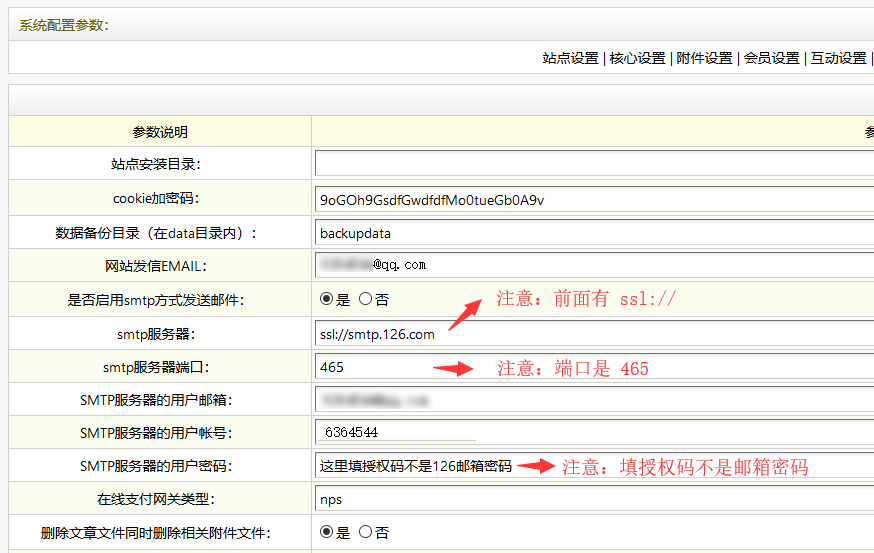Image resolution: width=874 pixels, height=553 pixels.
Task: Select 否 for enabling smtp mail sending
Action: tap(365, 299)
